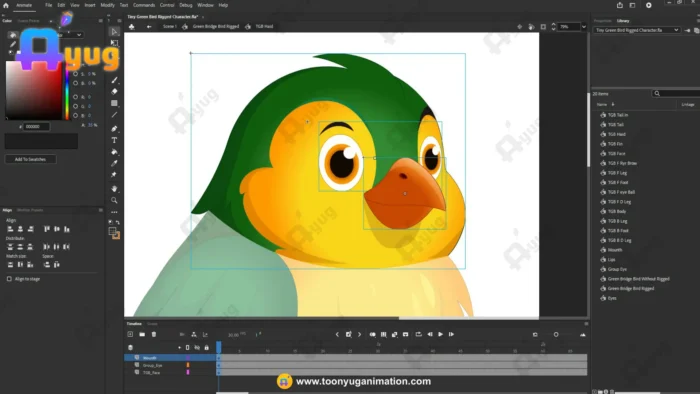This screenshot has width=700, height=394.
Task: Choose the Zoom magnifier tool
Action: 114,200
